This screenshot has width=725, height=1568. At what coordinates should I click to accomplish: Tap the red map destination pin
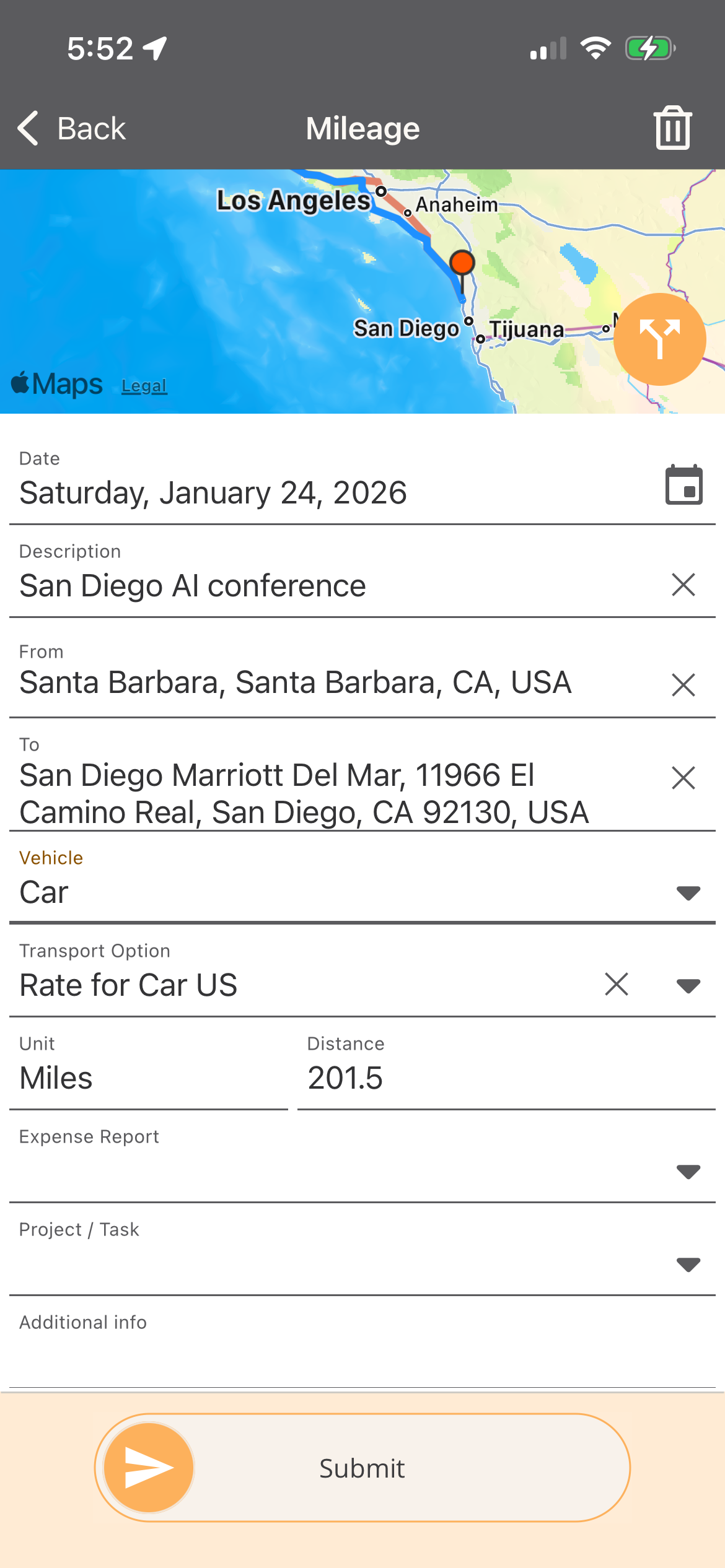click(x=462, y=263)
